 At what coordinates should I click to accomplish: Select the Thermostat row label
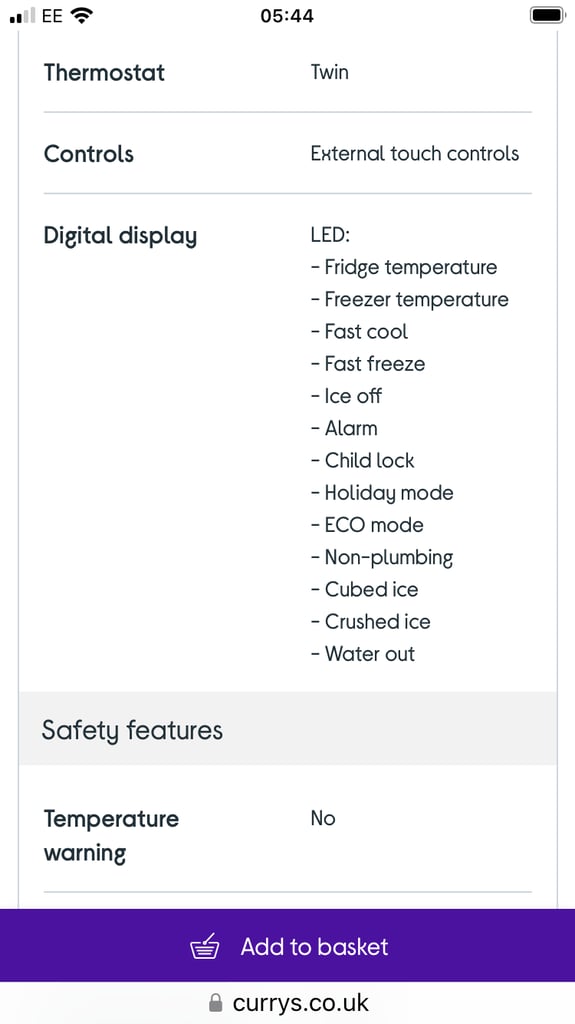(x=105, y=72)
